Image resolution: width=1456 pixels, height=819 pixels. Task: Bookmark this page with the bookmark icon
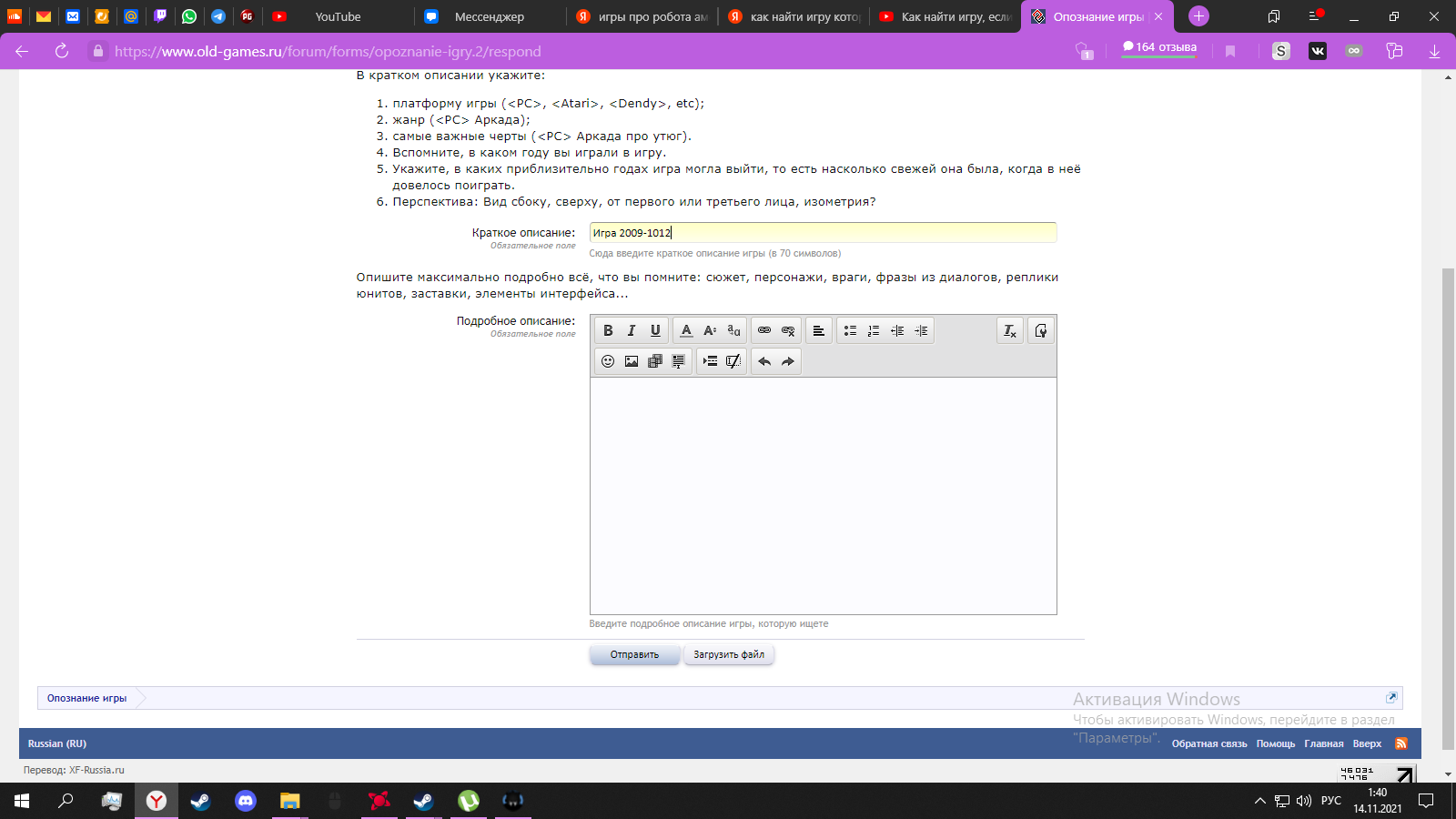tap(1230, 51)
